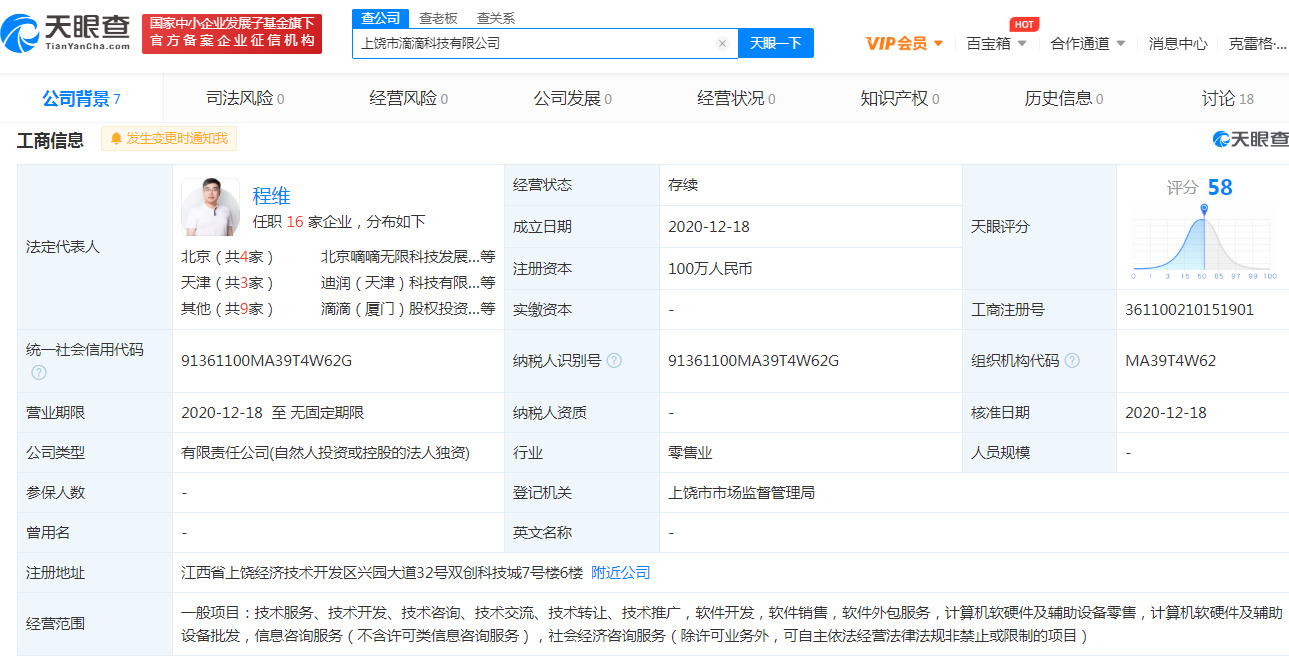Click the registration number 361100210151901
Screen dimensions: 1289x660
[1189, 309]
